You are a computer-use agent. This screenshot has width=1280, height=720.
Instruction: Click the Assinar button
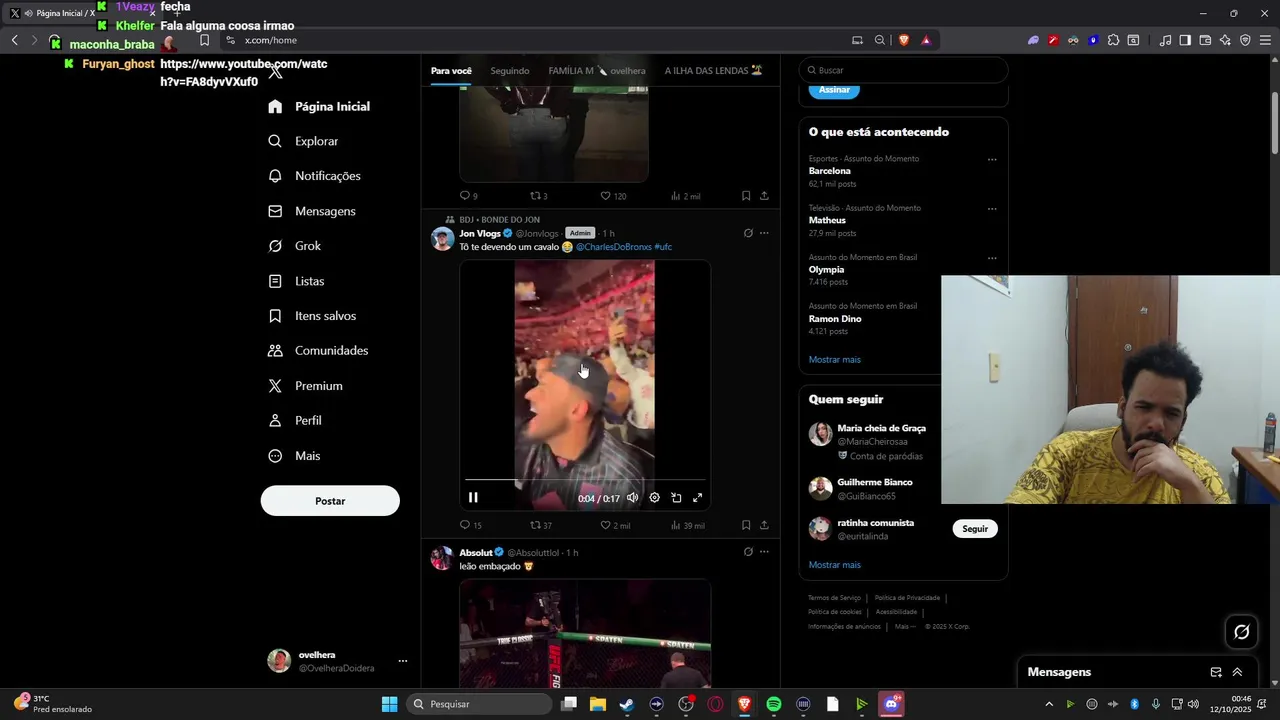tap(834, 90)
